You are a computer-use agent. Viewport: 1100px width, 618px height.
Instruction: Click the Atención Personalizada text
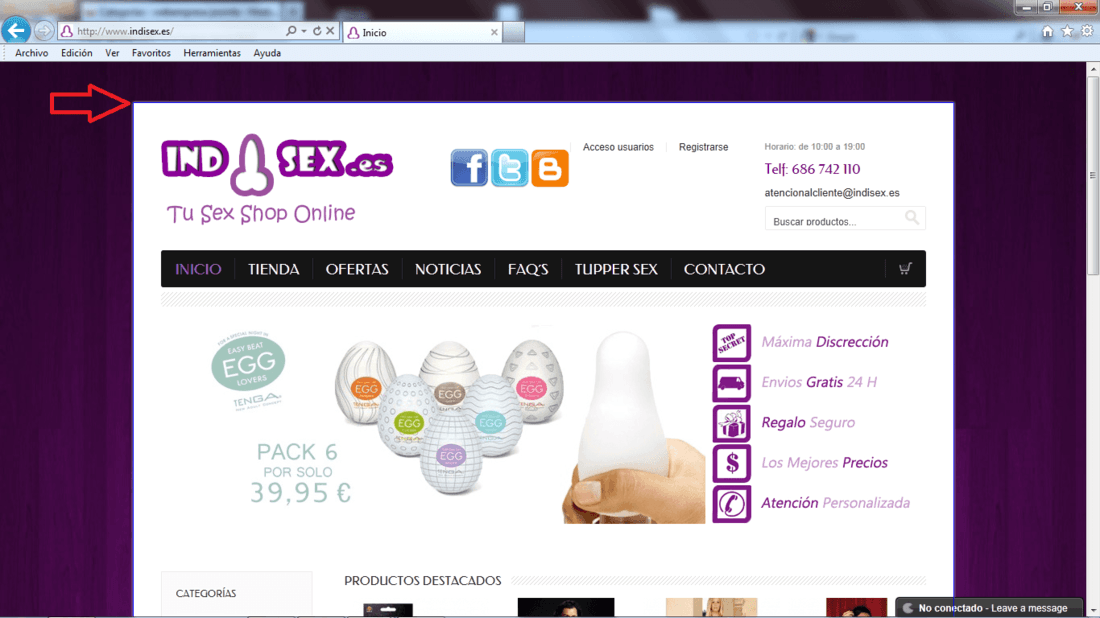[836, 503]
